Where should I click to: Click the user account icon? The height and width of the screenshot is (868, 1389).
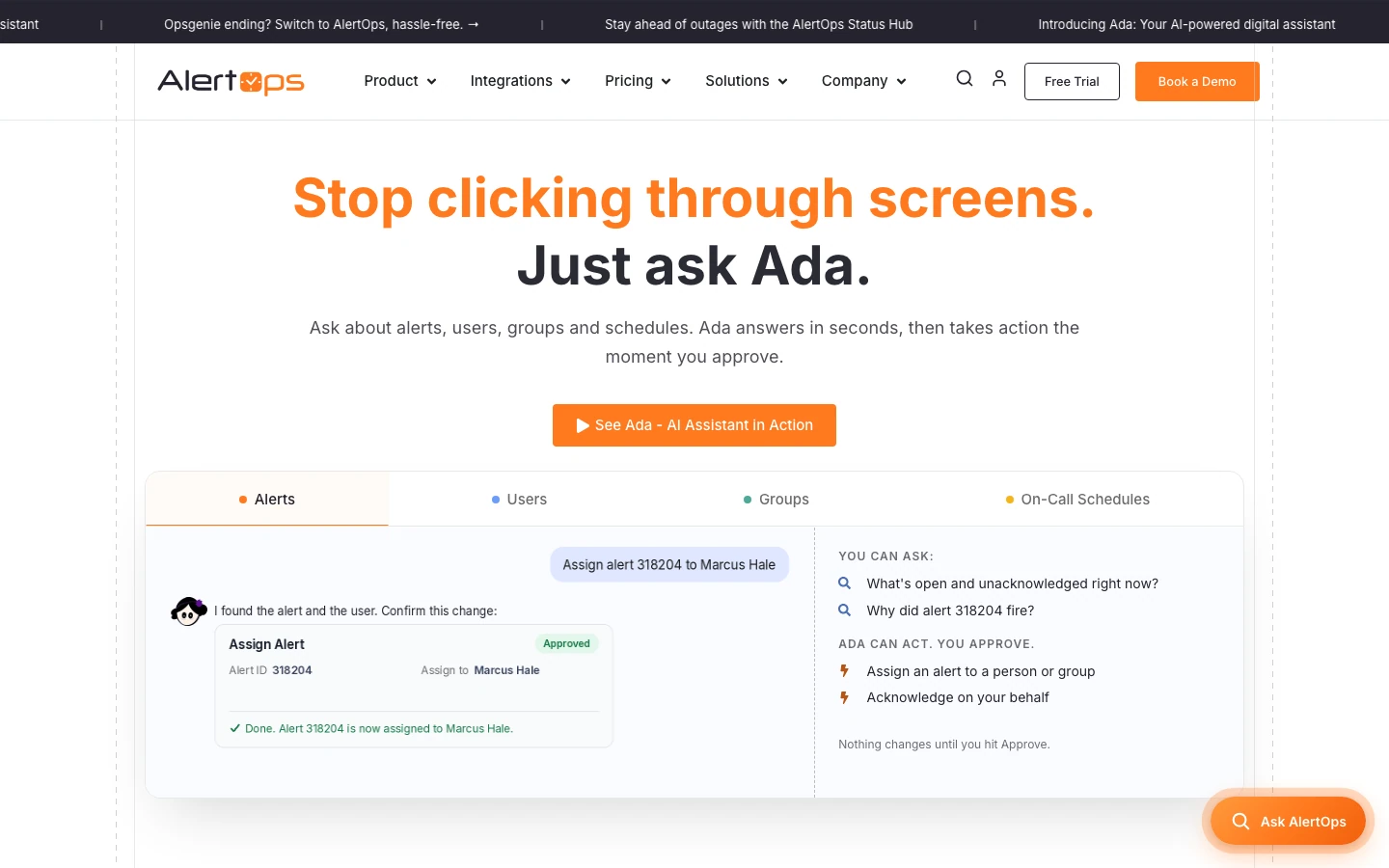point(999,79)
